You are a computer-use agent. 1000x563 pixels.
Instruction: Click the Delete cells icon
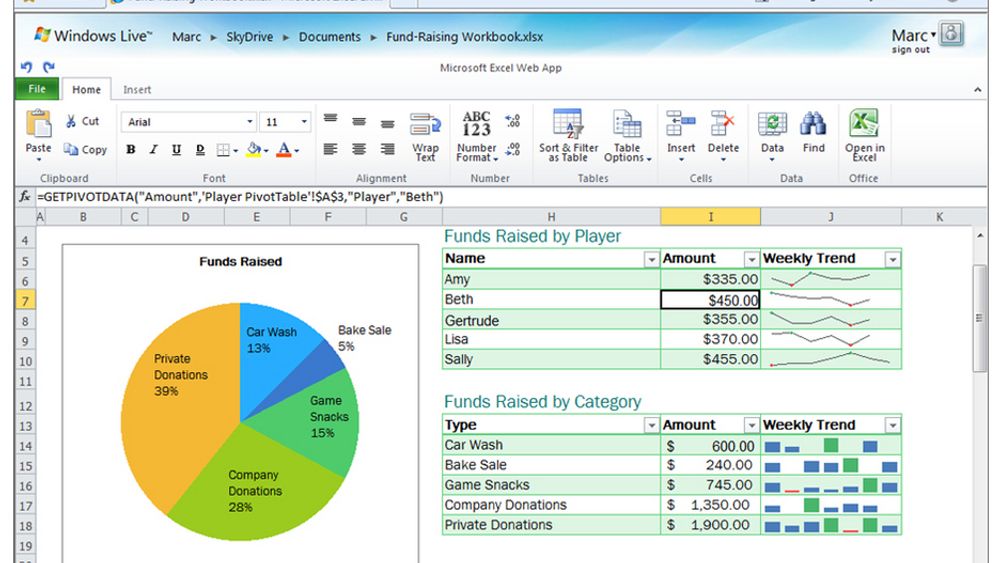click(x=723, y=123)
